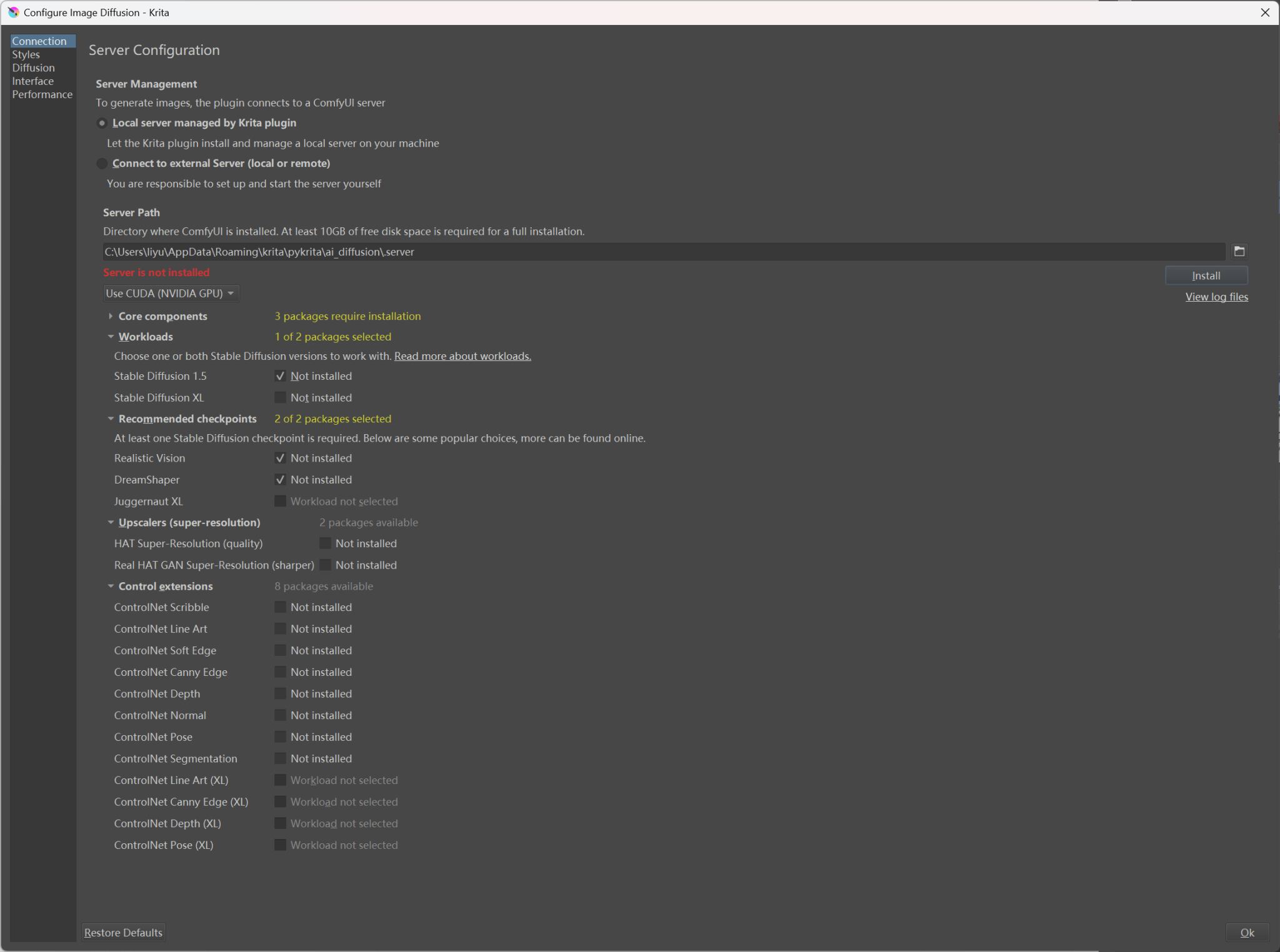Viewport: 1280px width, 952px height.
Task: Check the ControlNet Pose package
Action: coord(280,737)
